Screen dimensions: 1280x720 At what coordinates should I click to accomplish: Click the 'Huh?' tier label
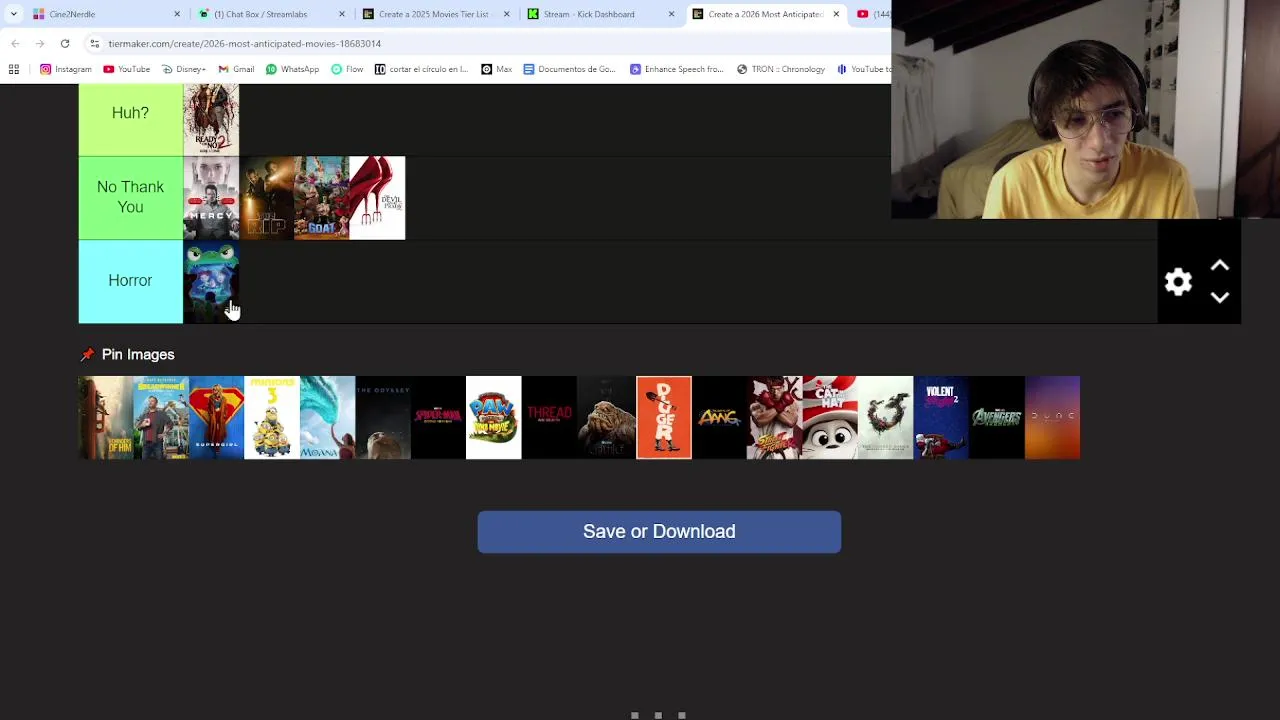click(x=130, y=113)
